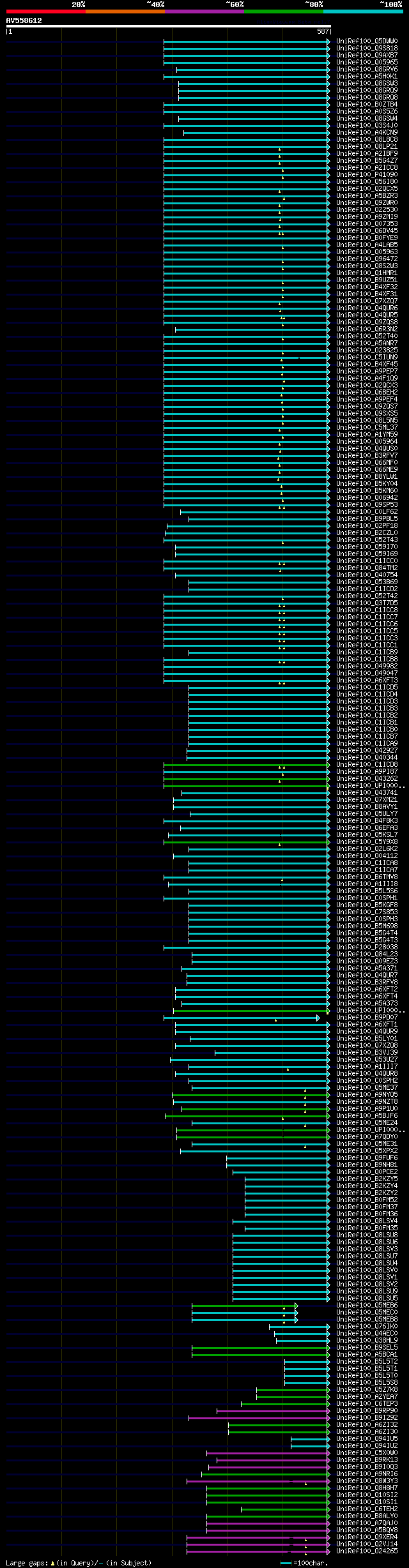Viewport: 409px width, 1568px height.
Task: Select the label UniRef100_C1ICD8
Action: 367,765
